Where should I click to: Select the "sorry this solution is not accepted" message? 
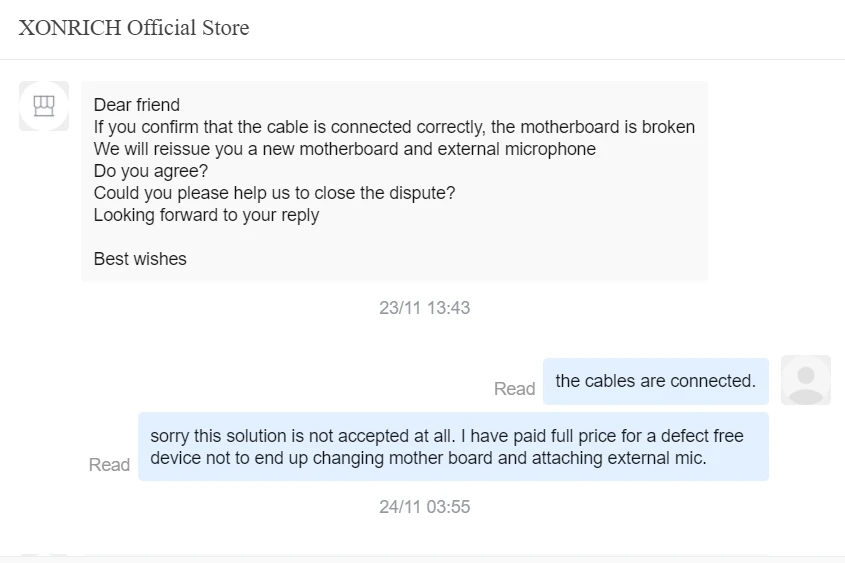pos(453,447)
